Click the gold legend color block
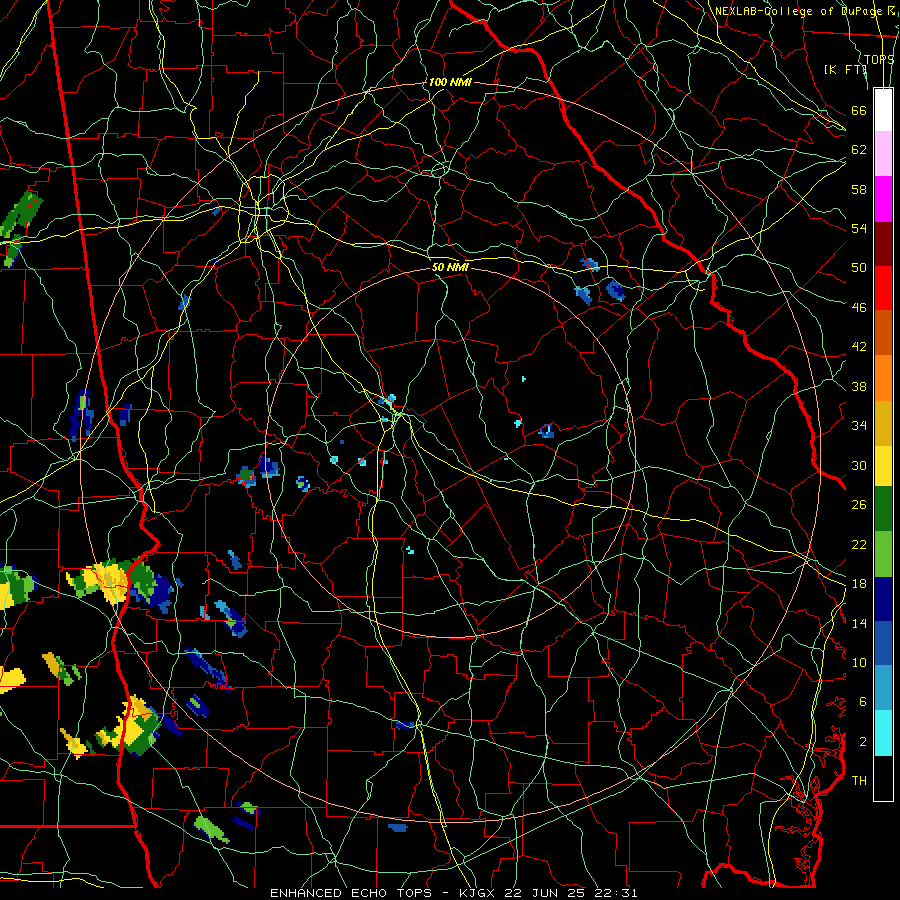The width and height of the screenshot is (900, 900). pyautogui.click(x=883, y=422)
